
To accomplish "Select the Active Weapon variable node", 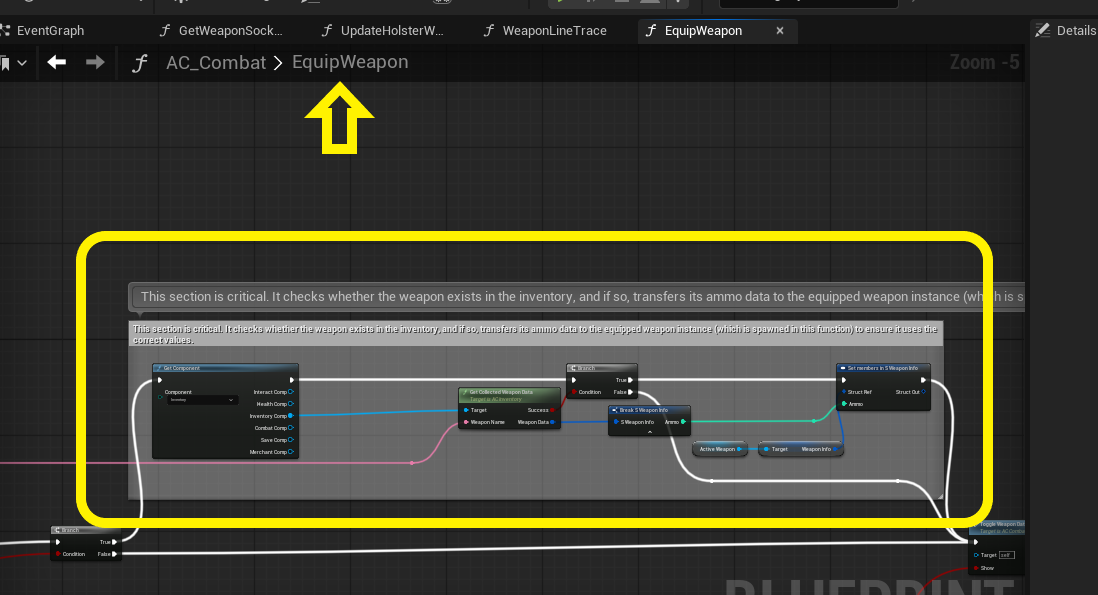I will coord(720,449).
